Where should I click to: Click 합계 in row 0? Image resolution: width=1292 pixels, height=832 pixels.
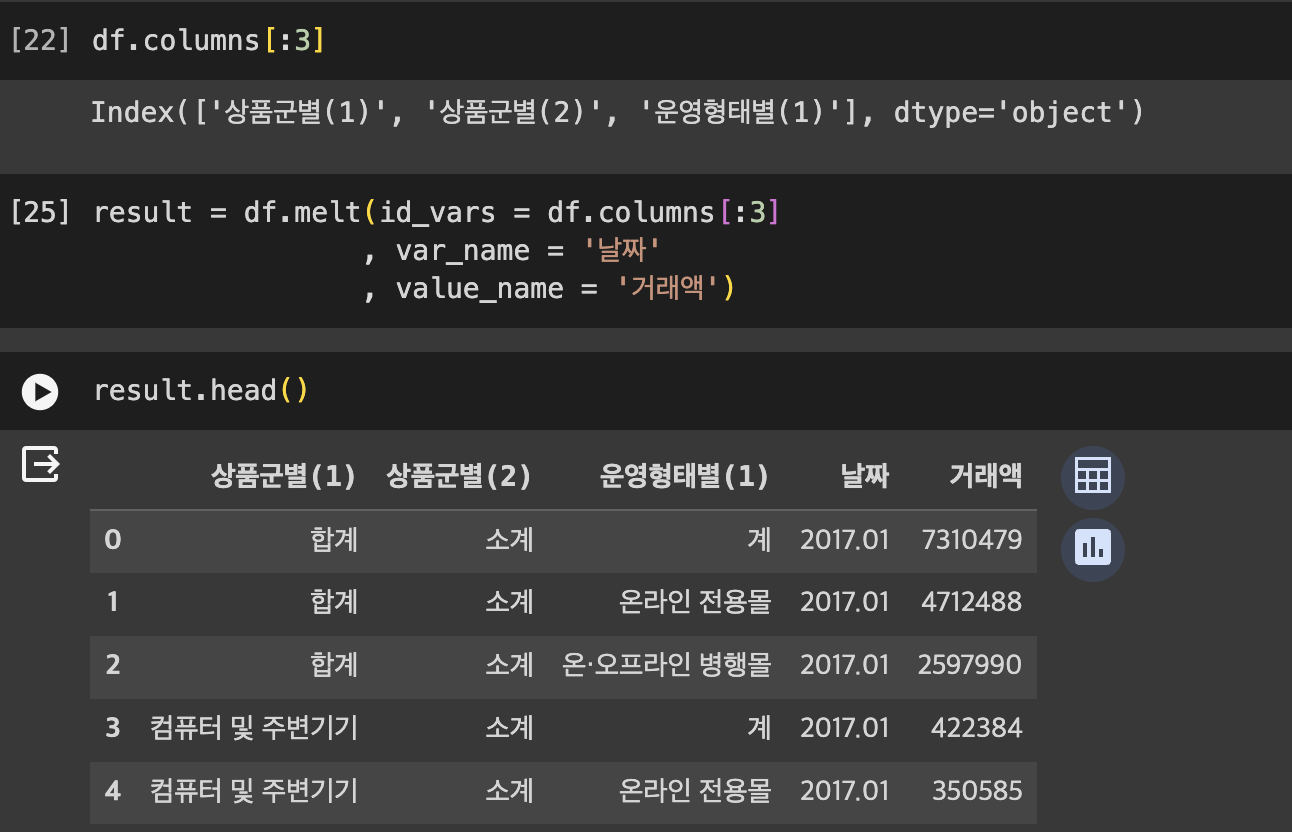point(334,540)
